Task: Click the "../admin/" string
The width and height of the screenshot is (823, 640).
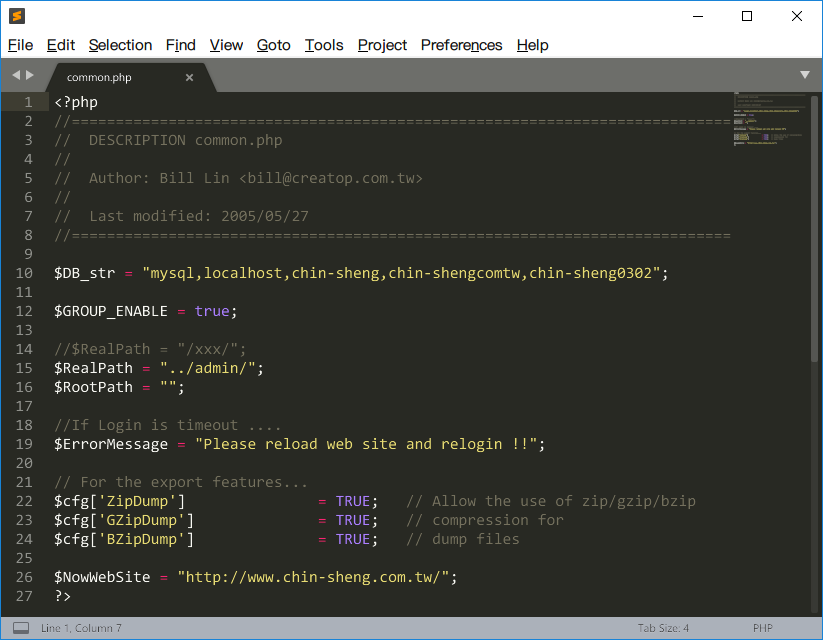Action: coord(208,368)
